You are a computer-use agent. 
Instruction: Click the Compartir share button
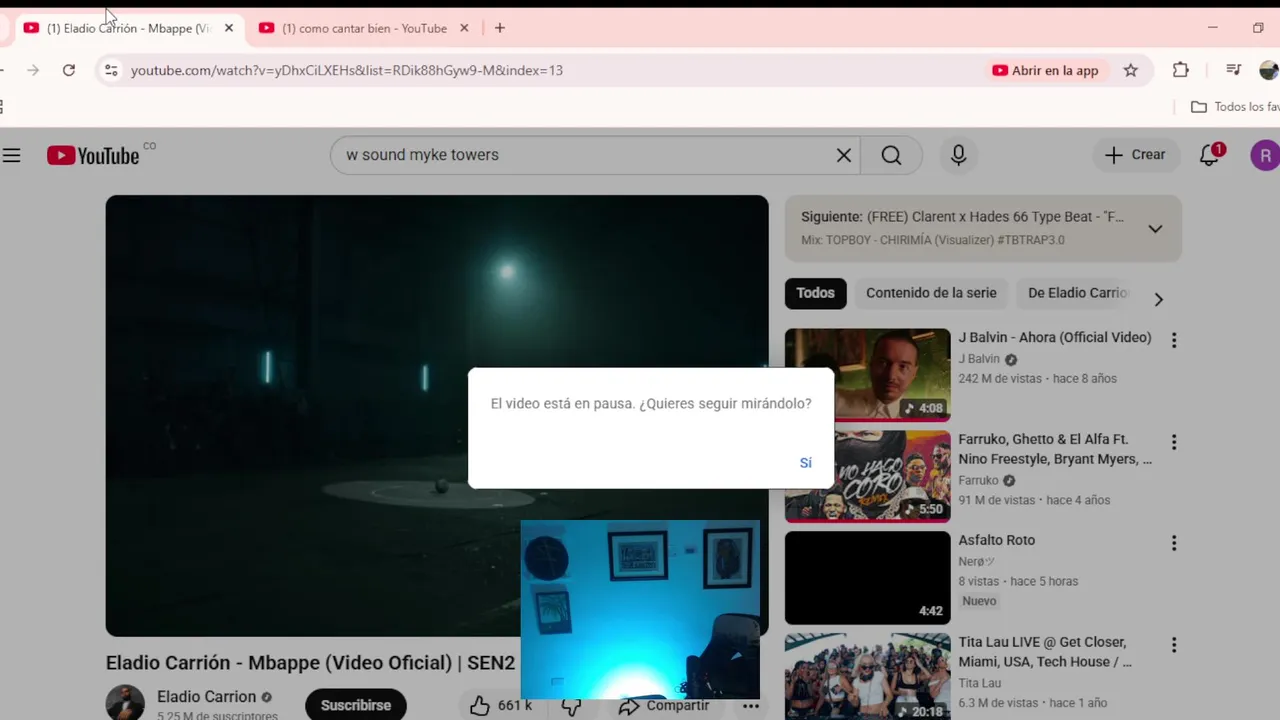pos(664,705)
